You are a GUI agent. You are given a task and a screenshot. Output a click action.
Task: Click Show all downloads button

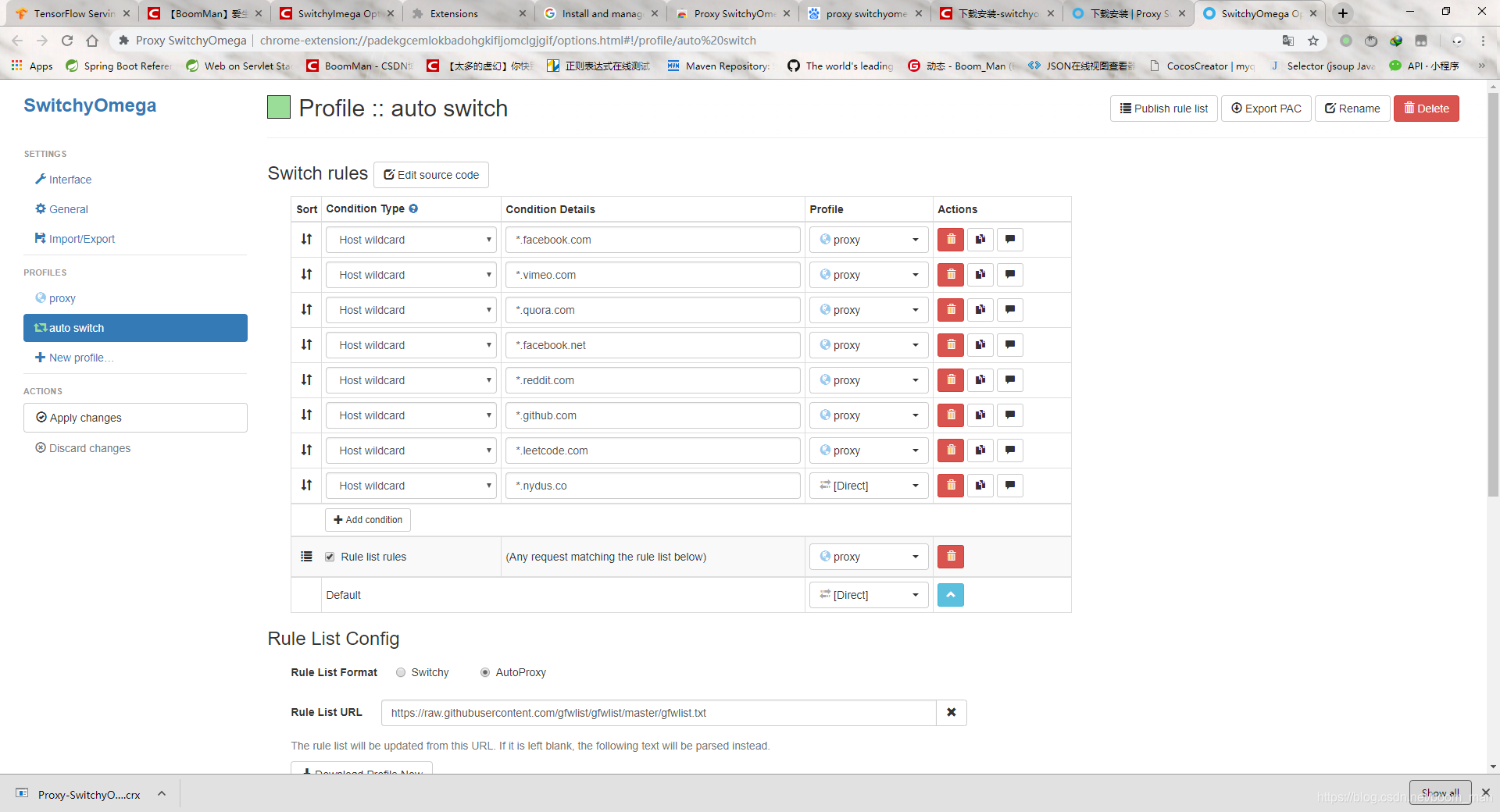1440,792
